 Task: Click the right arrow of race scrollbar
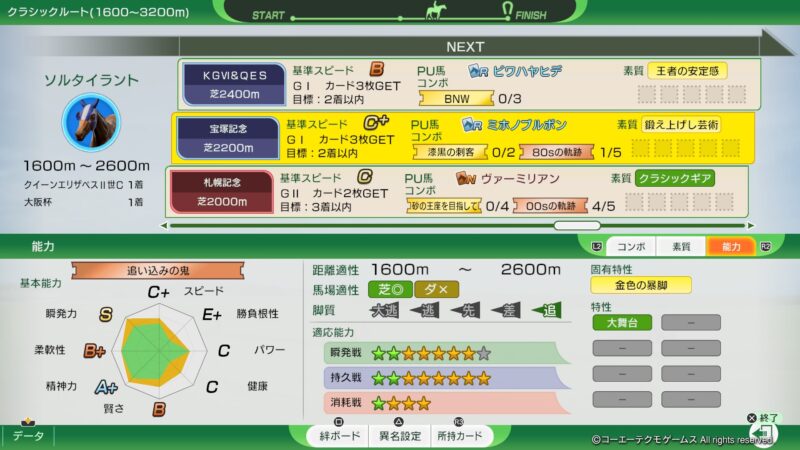751,226
